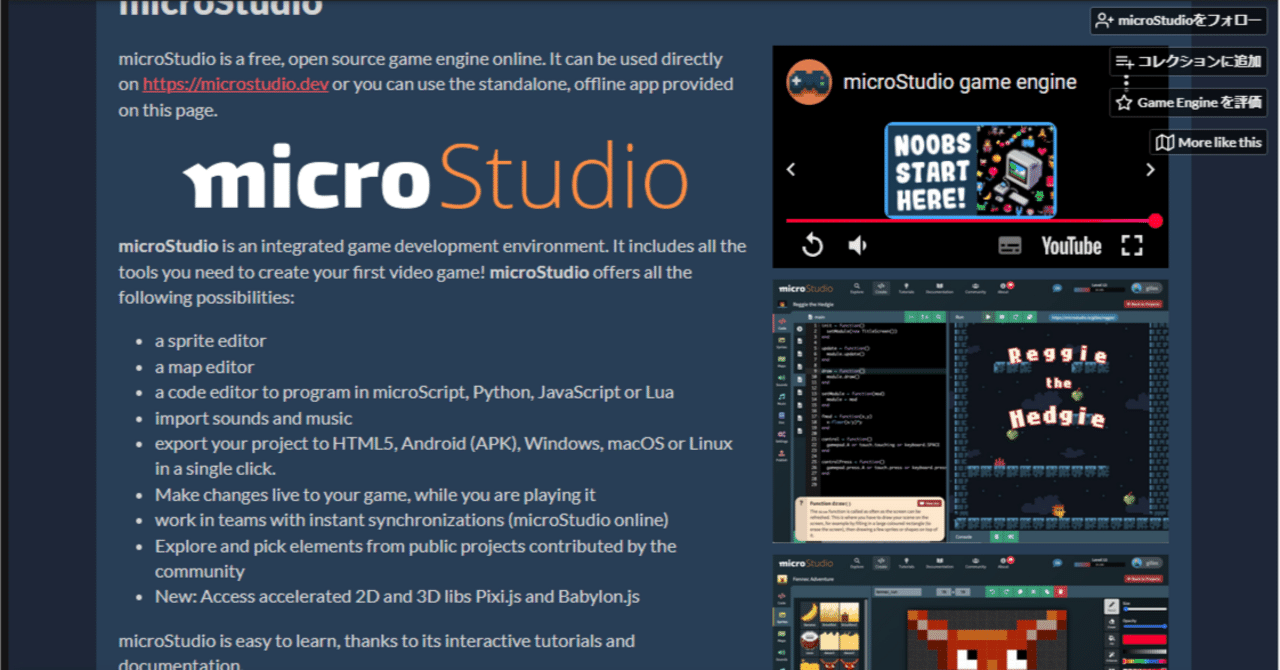
Task: Open the https://microstudio.dev link
Action: tap(234, 84)
